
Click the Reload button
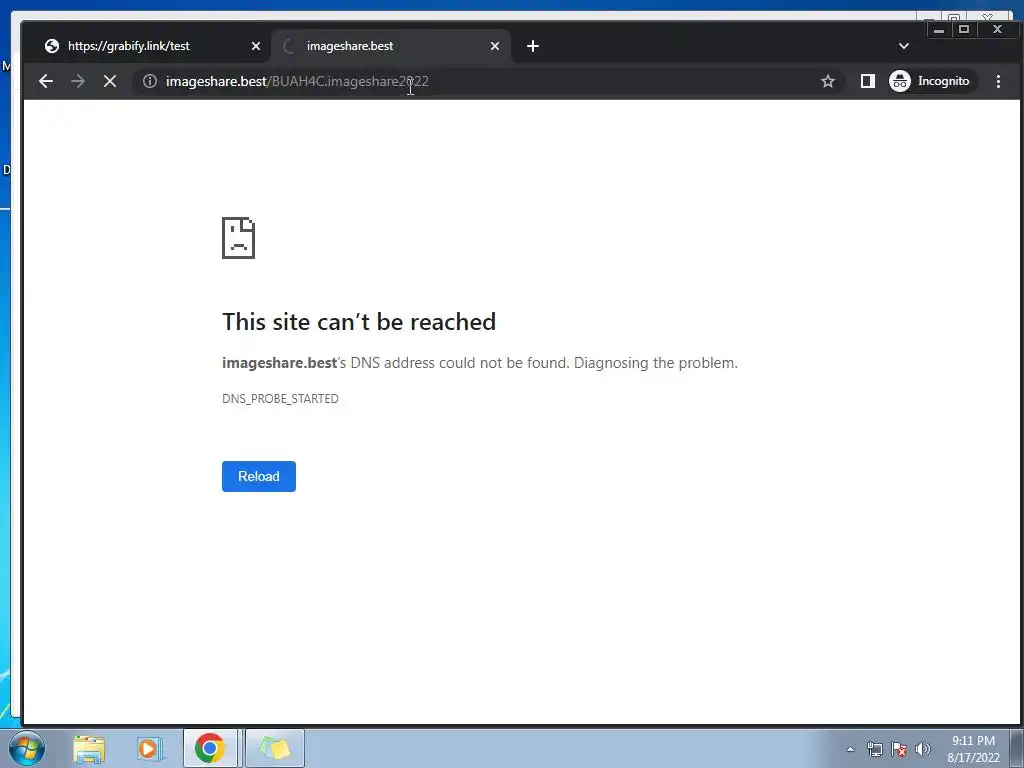(x=259, y=476)
